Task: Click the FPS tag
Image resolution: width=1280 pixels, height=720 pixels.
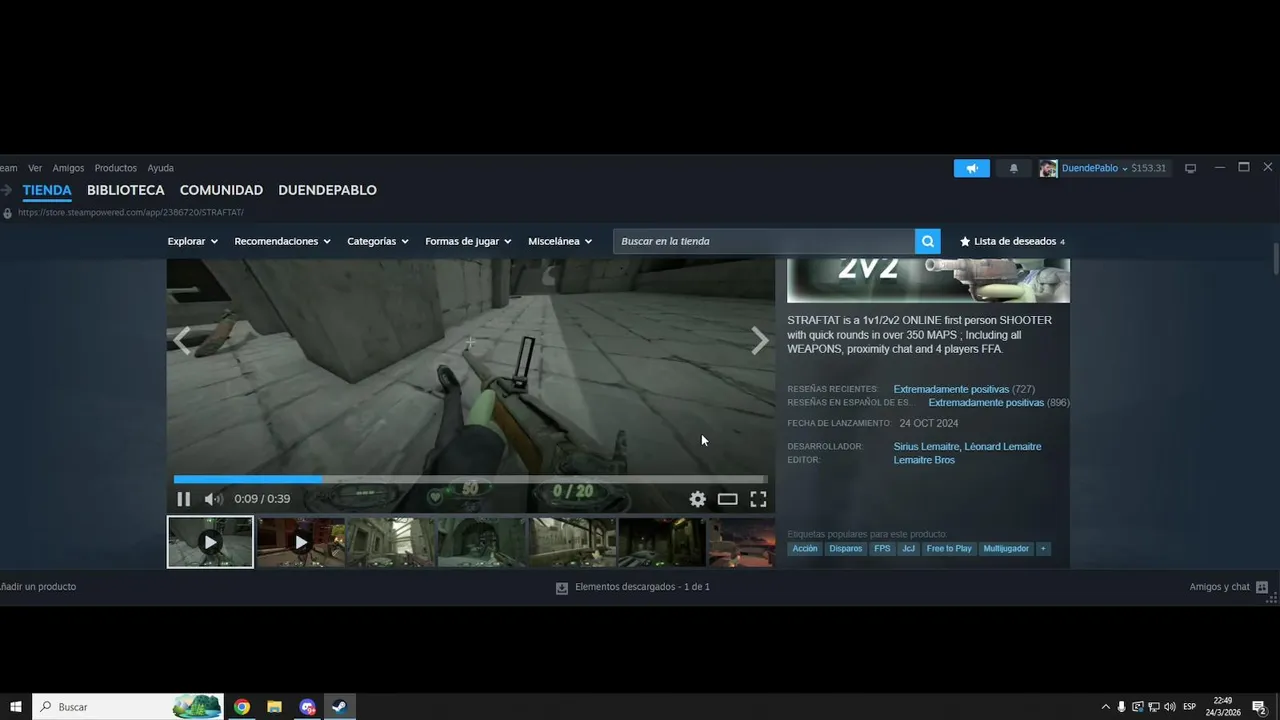Action: click(882, 549)
